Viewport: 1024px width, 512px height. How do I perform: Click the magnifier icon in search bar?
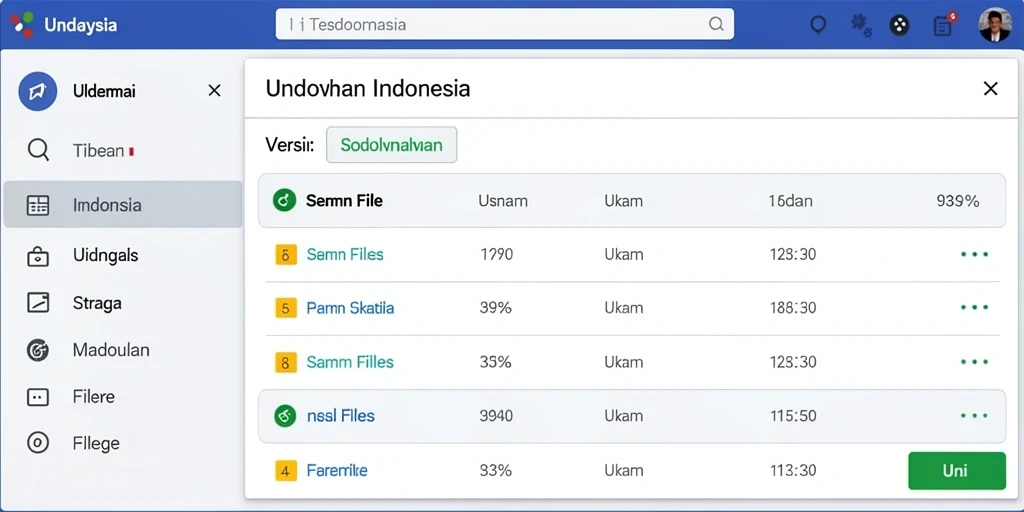point(716,24)
